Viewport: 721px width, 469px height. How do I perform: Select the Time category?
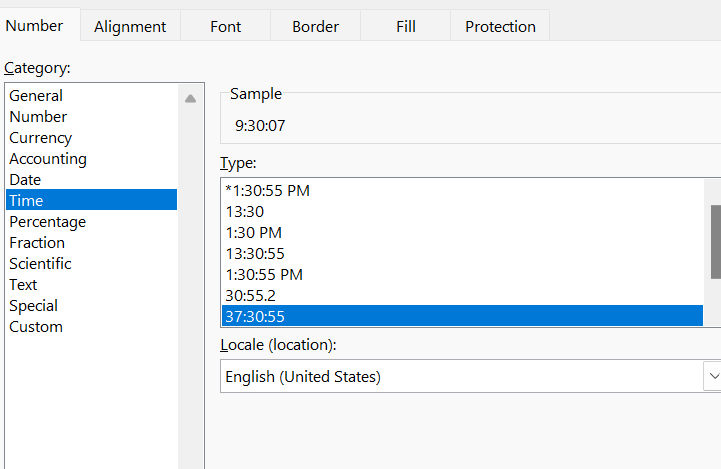[x=92, y=200]
